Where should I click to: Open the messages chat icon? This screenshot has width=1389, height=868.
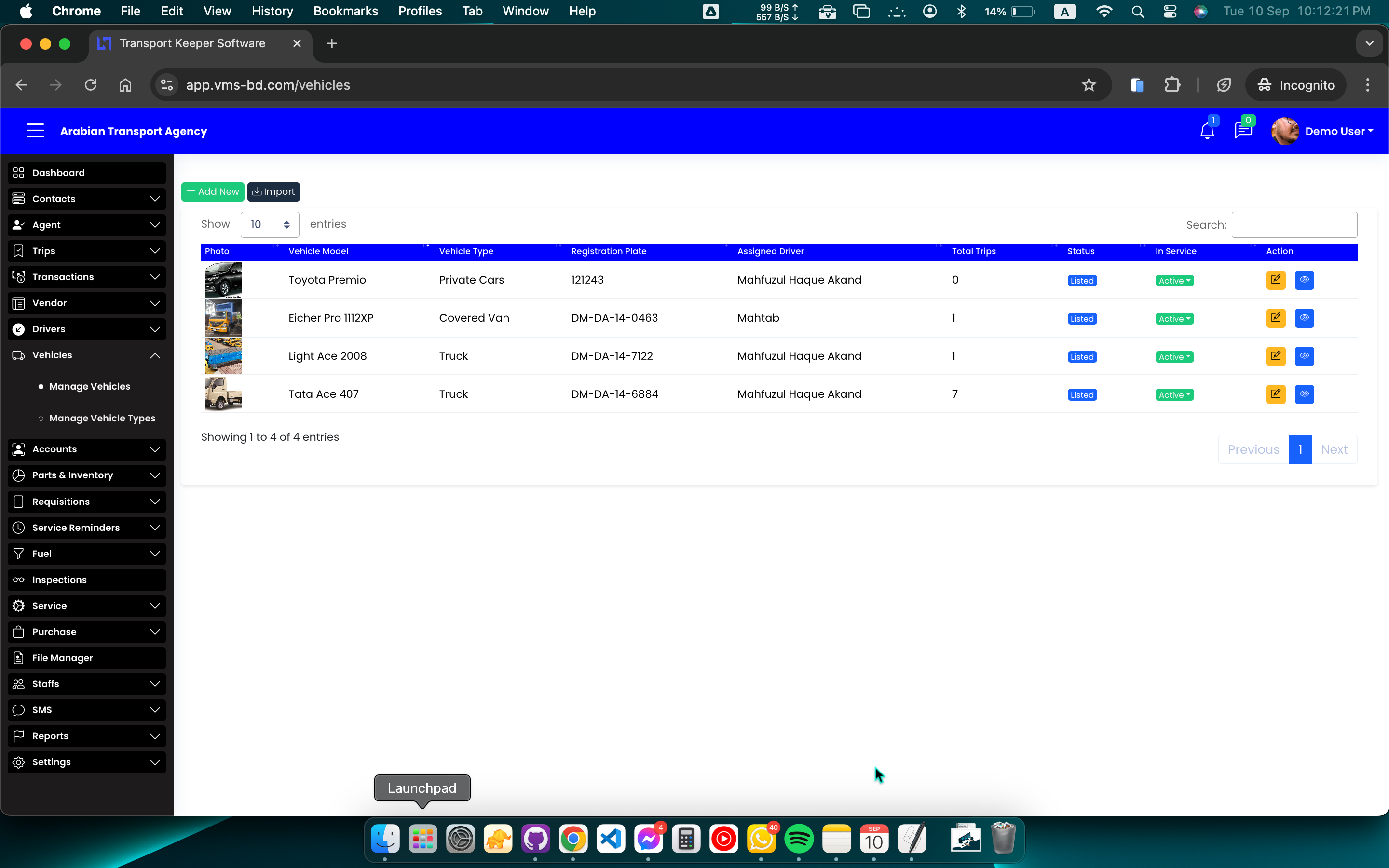coord(1243,132)
